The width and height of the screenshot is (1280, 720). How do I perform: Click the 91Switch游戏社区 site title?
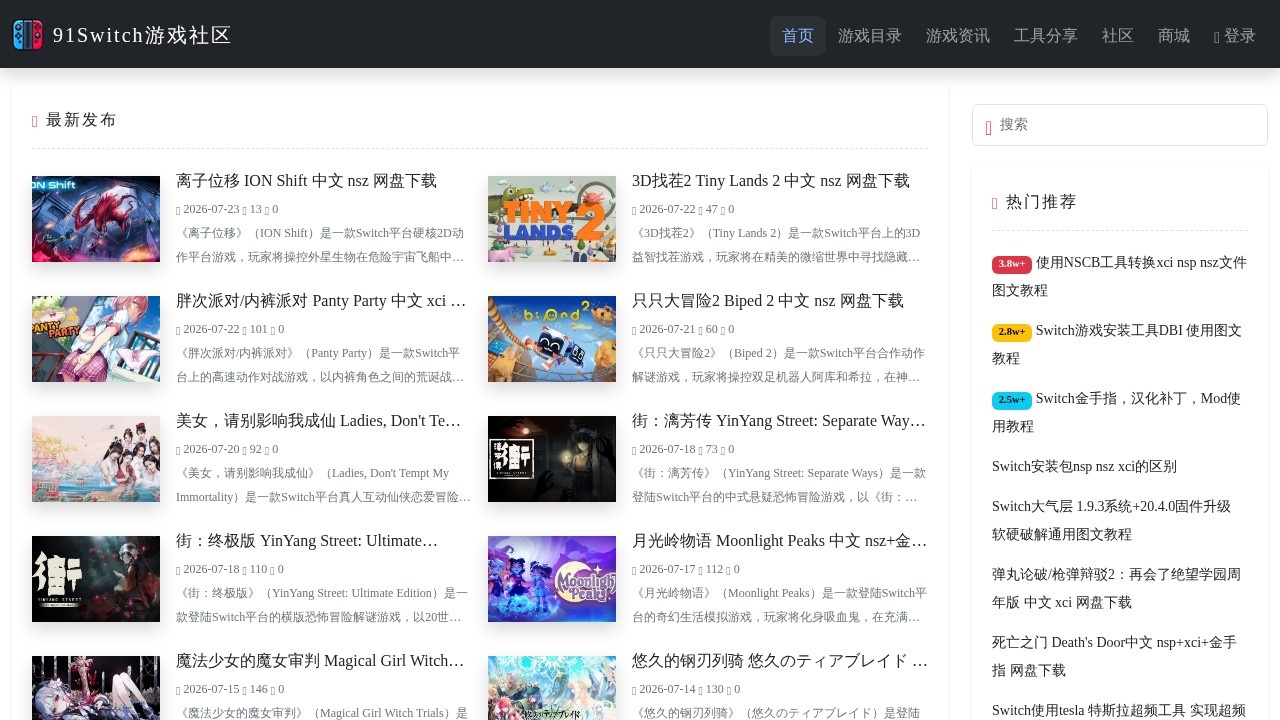142,36
